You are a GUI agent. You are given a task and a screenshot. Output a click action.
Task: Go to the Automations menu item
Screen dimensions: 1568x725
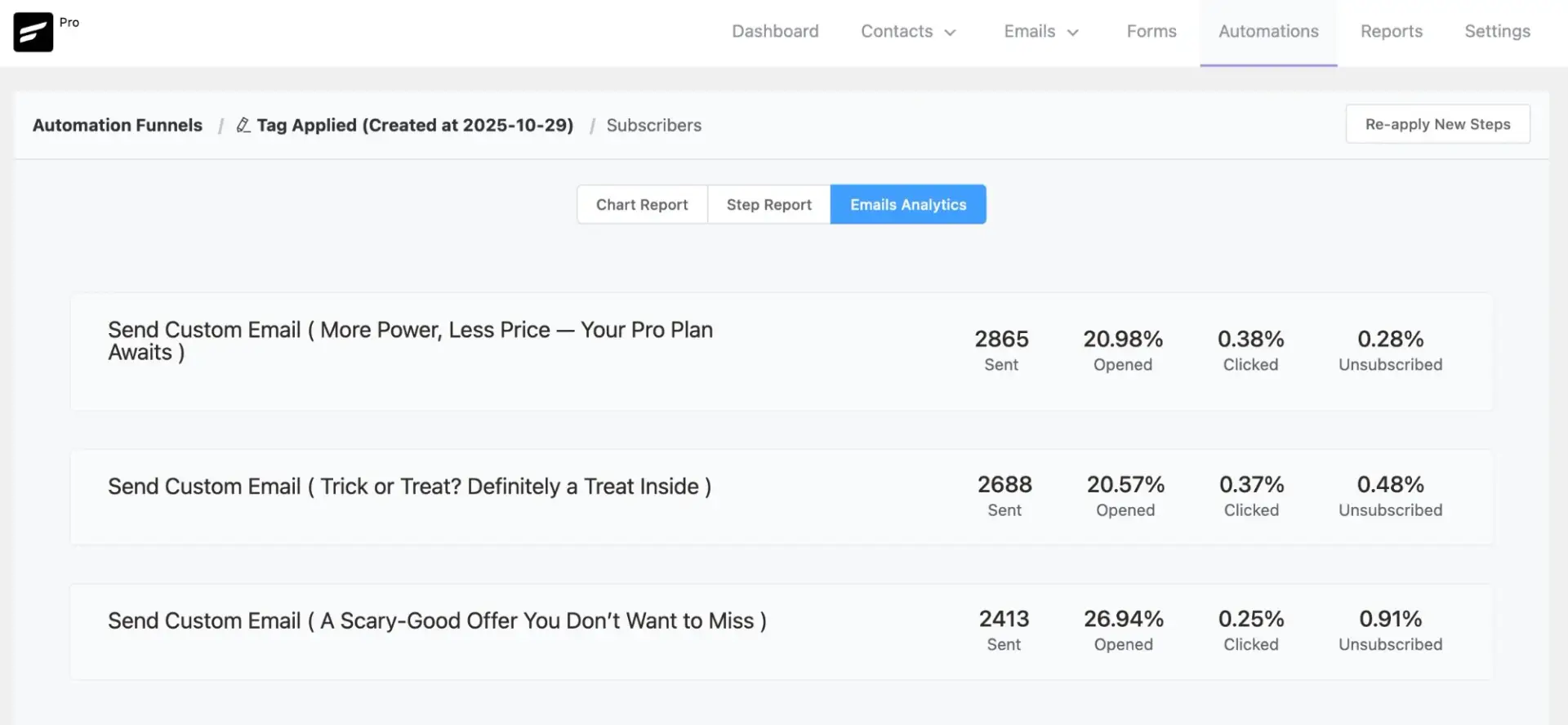click(x=1267, y=31)
